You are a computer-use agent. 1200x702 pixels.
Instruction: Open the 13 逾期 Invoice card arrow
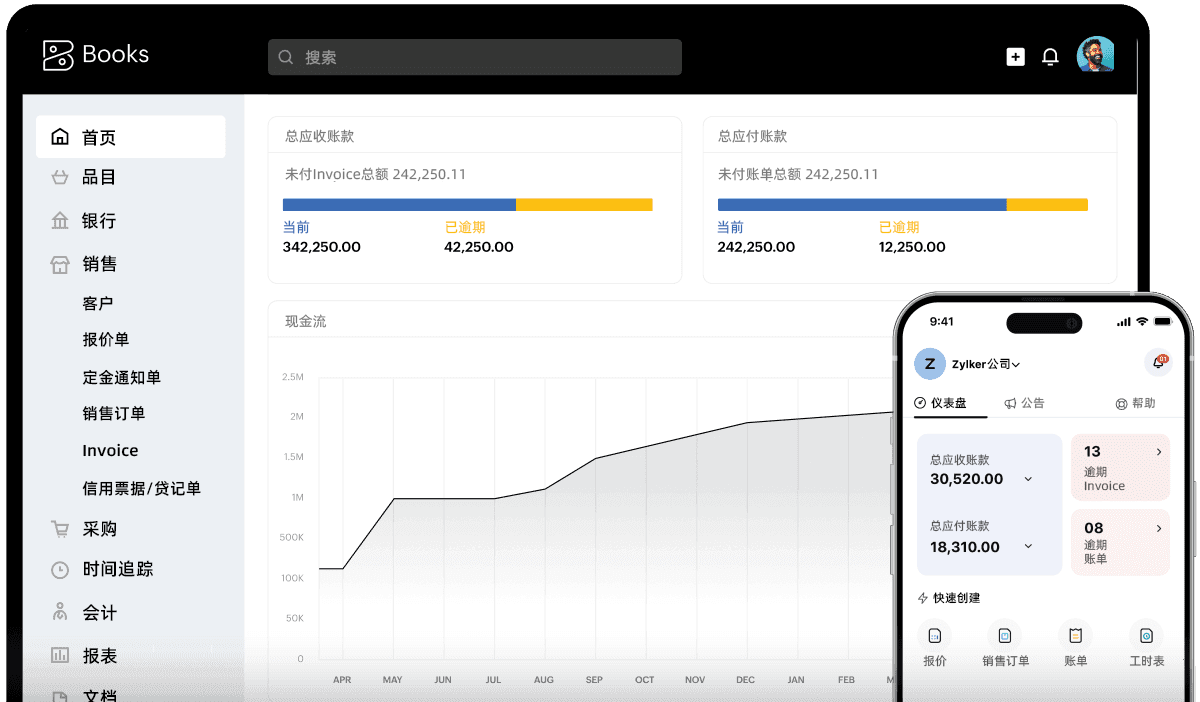(x=1159, y=452)
